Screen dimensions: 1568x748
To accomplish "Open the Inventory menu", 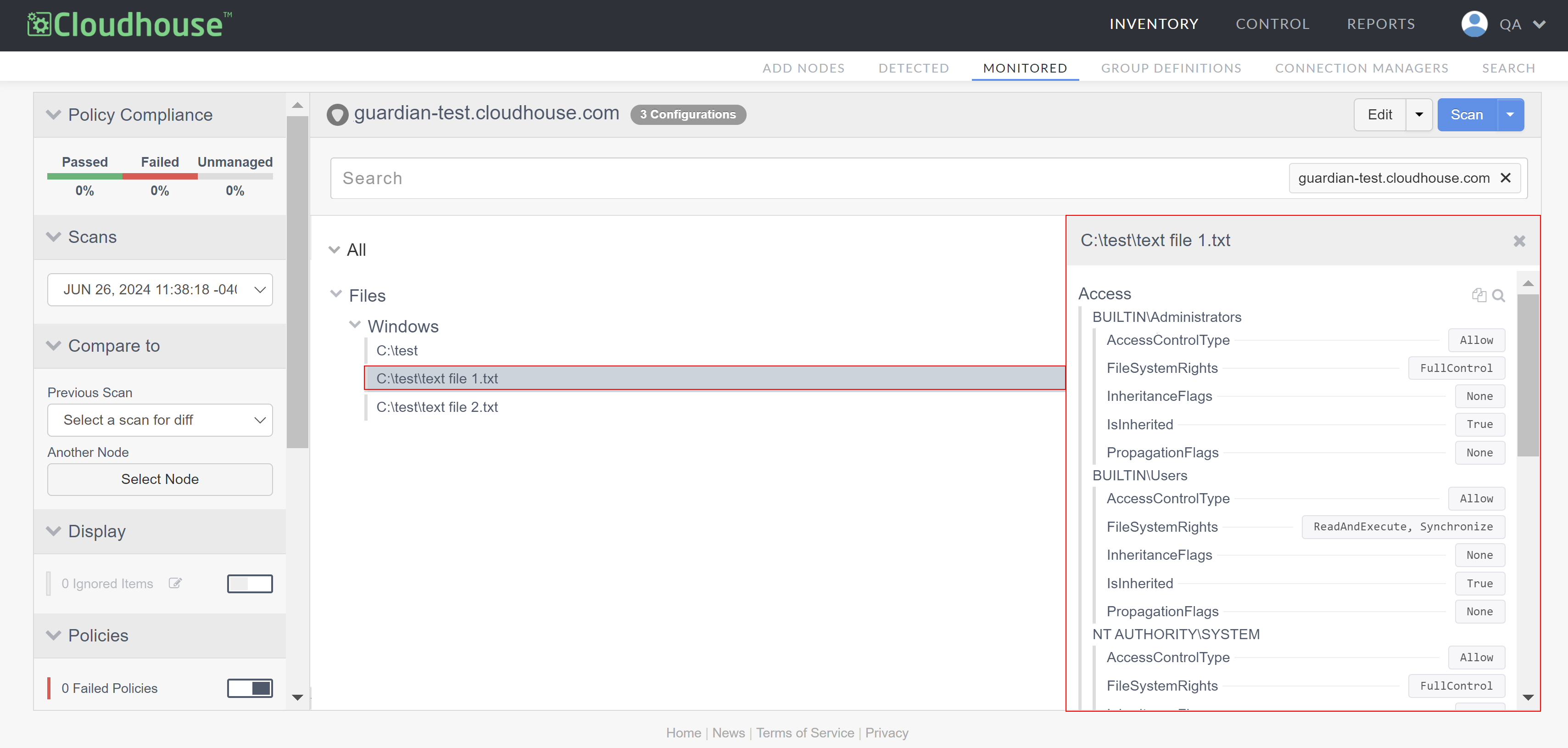I will tap(1154, 24).
